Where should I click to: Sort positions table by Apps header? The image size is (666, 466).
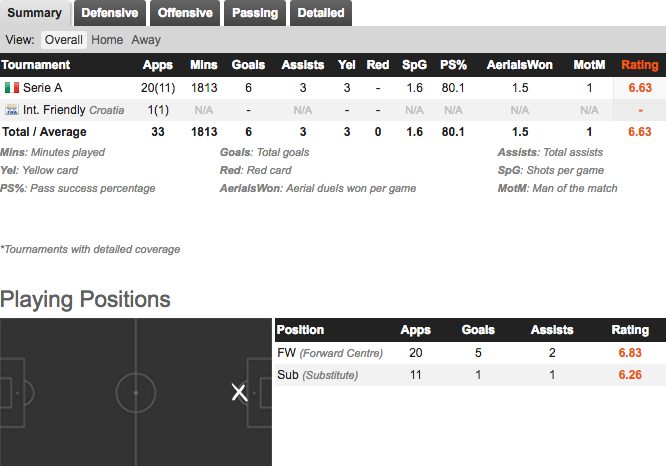tap(415, 330)
